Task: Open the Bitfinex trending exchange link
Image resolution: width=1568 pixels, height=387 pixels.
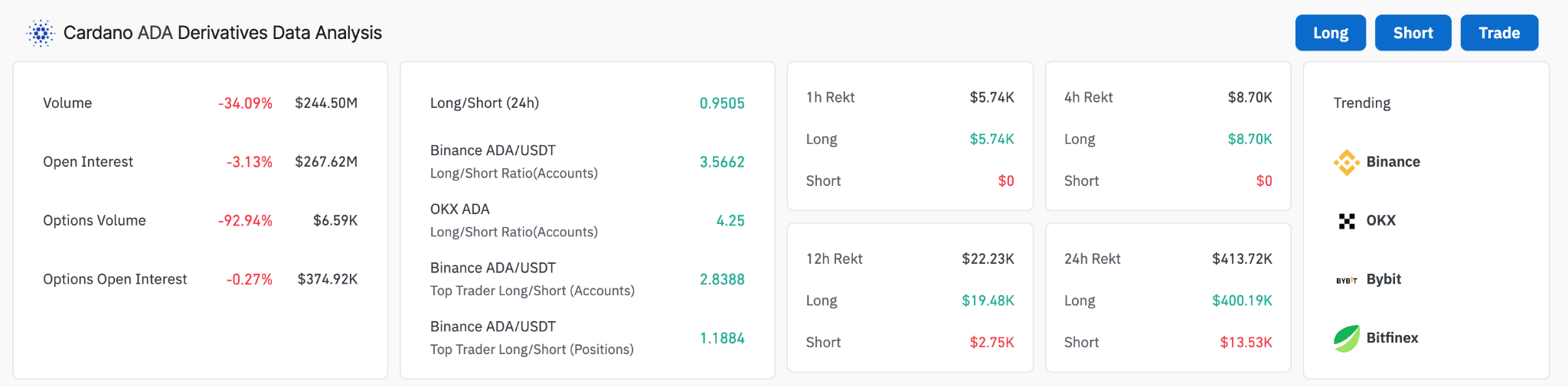Action: pos(1392,338)
